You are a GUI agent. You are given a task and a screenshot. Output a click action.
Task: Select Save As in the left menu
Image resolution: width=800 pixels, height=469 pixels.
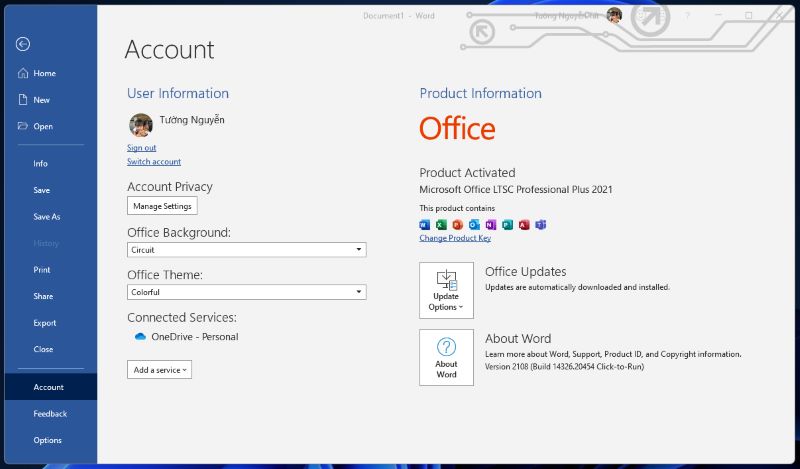coord(47,216)
